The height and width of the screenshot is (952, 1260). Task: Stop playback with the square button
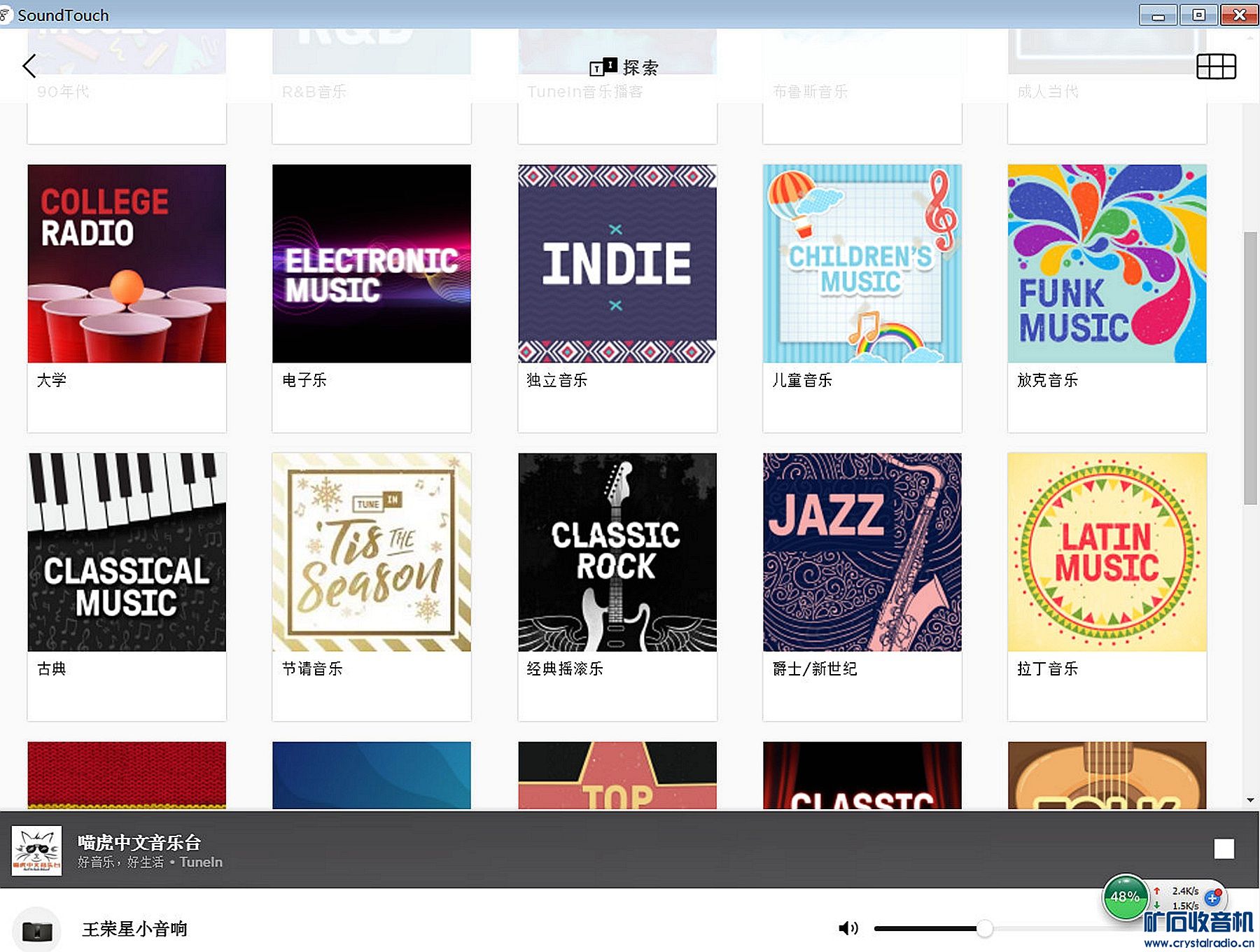tap(1224, 848)
